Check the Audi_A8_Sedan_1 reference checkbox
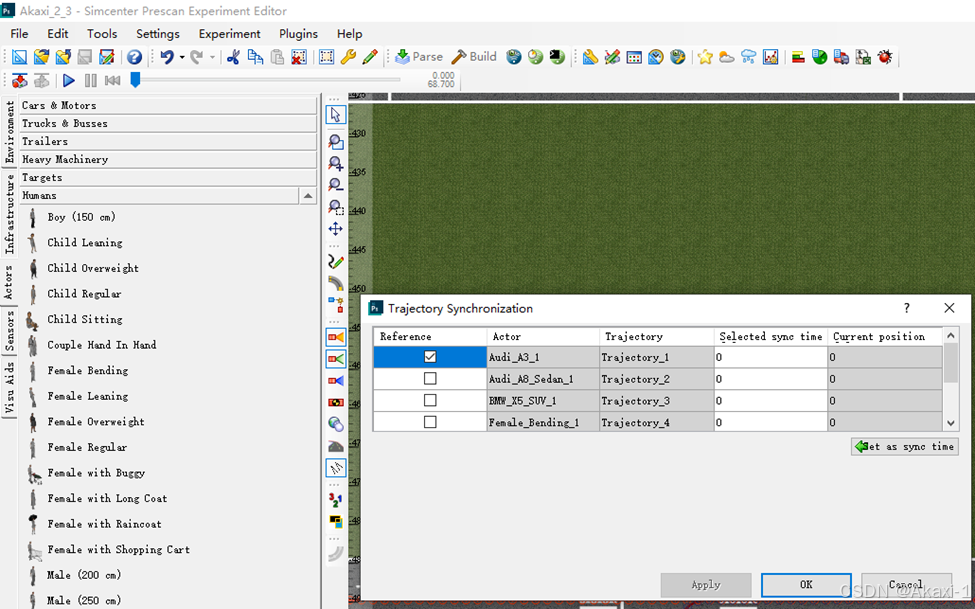Viewport: 975px width, 609px height. tap(430, 379)
